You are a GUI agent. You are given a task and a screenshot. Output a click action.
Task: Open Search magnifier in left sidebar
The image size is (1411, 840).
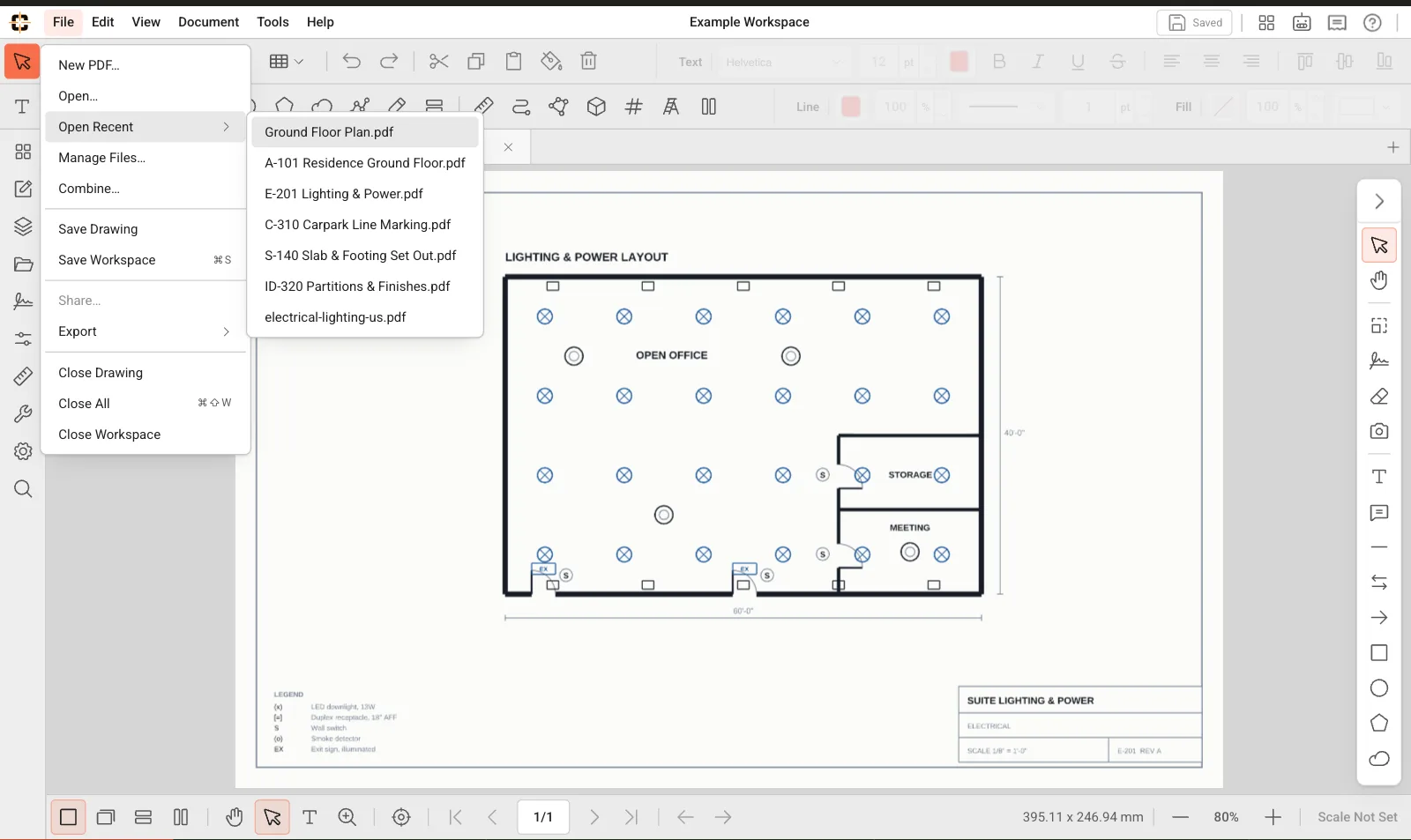23,489
